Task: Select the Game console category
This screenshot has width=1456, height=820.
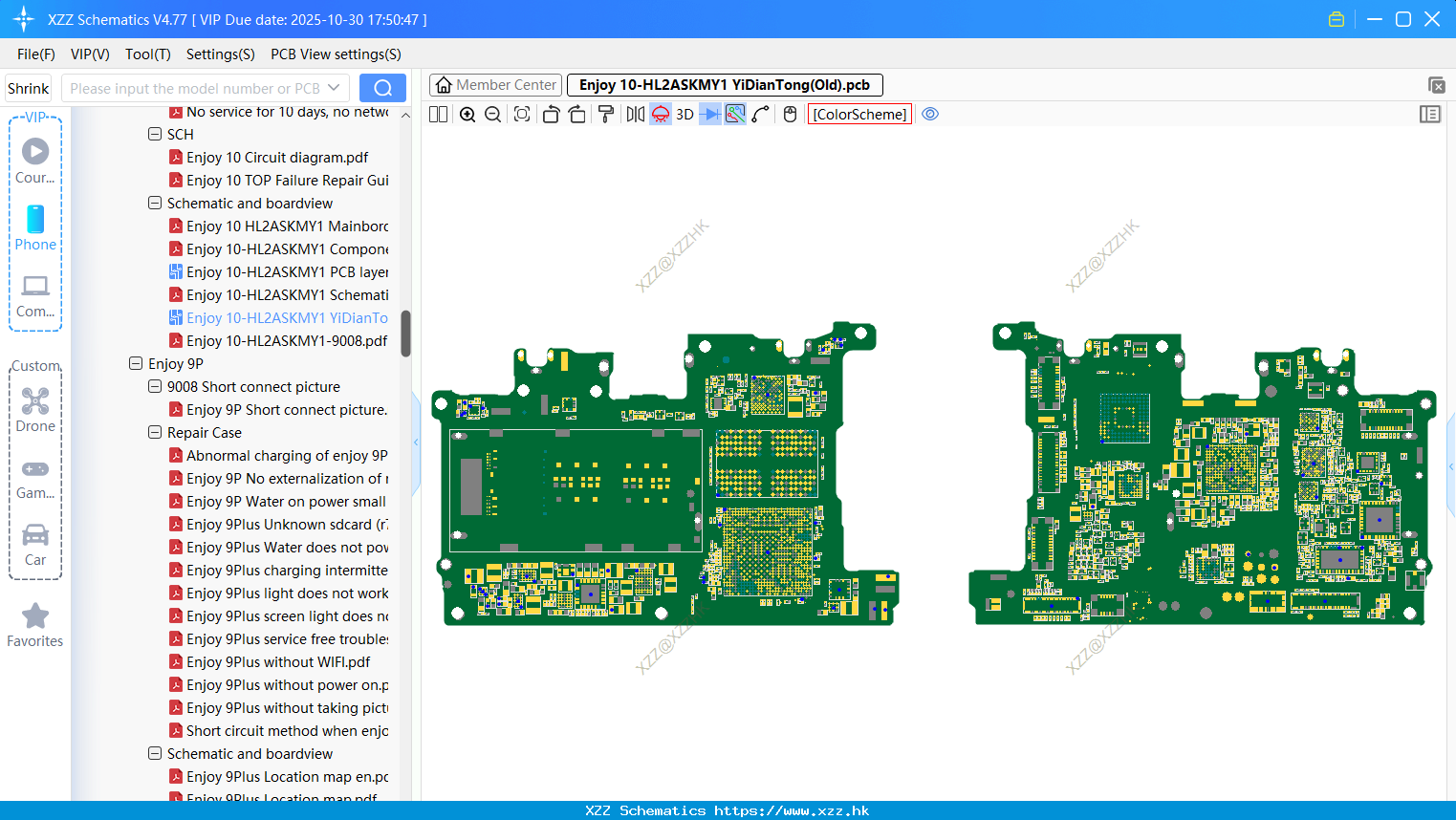Action: [35, 479]
